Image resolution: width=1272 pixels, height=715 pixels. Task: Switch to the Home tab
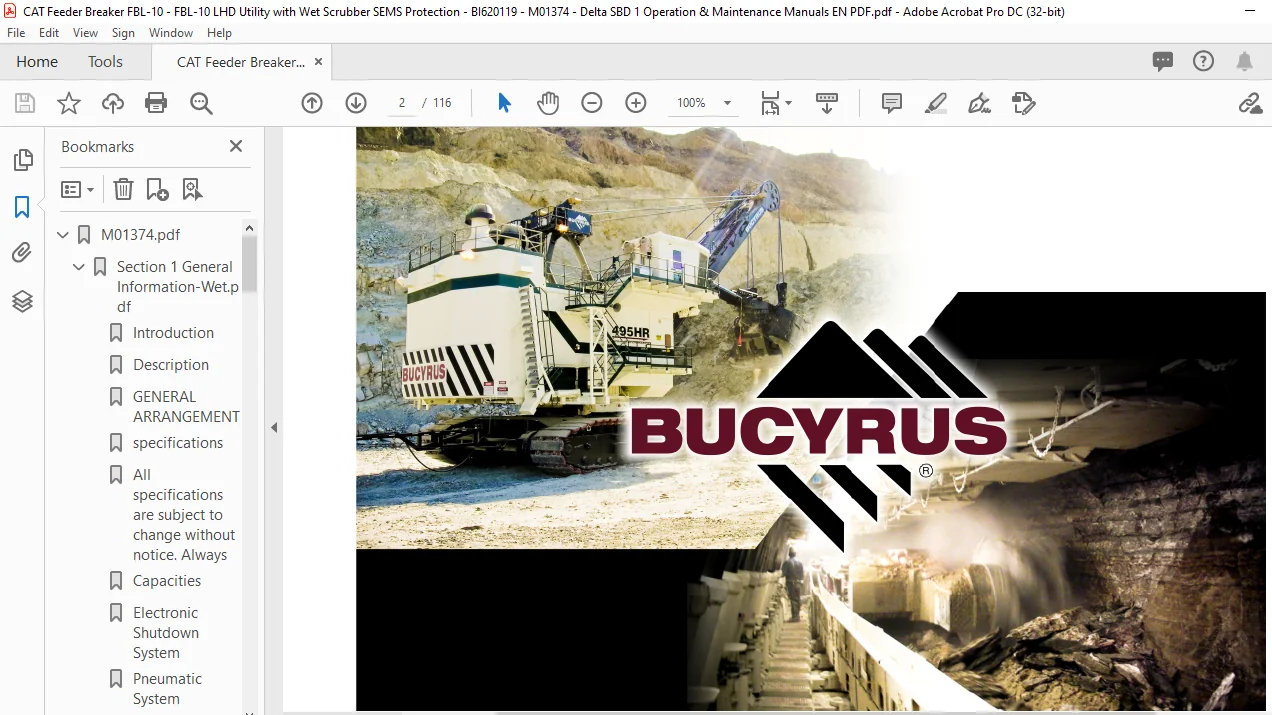(x=37, y=62)
